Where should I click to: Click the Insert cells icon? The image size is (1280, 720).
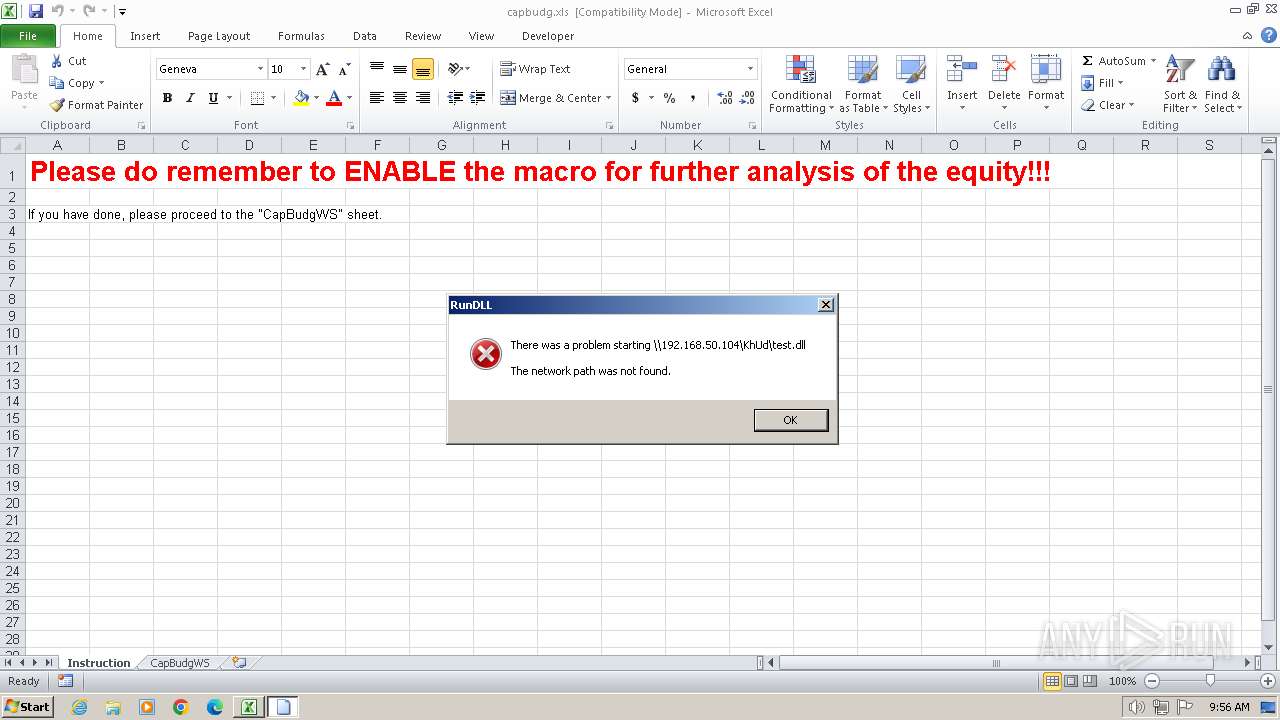962,70
